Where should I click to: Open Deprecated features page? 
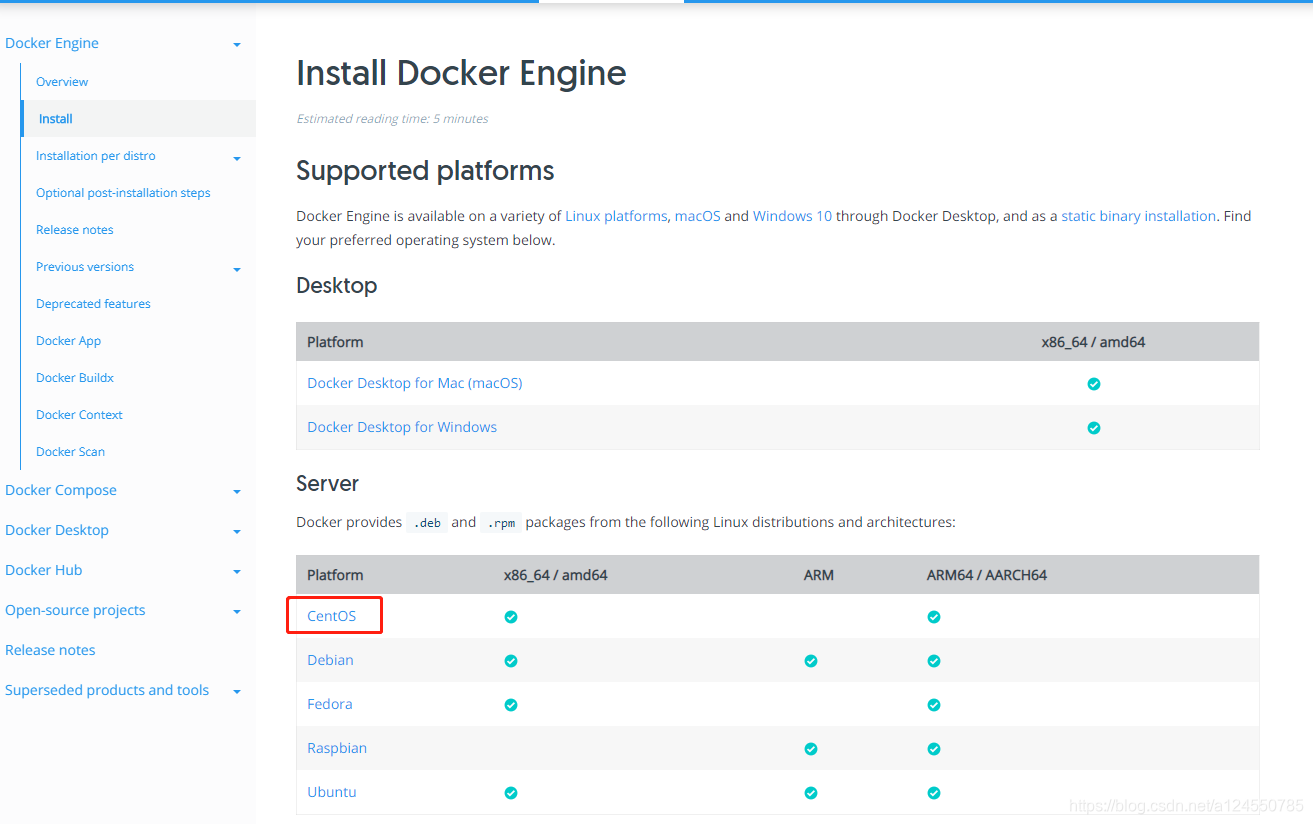[93, 304]
